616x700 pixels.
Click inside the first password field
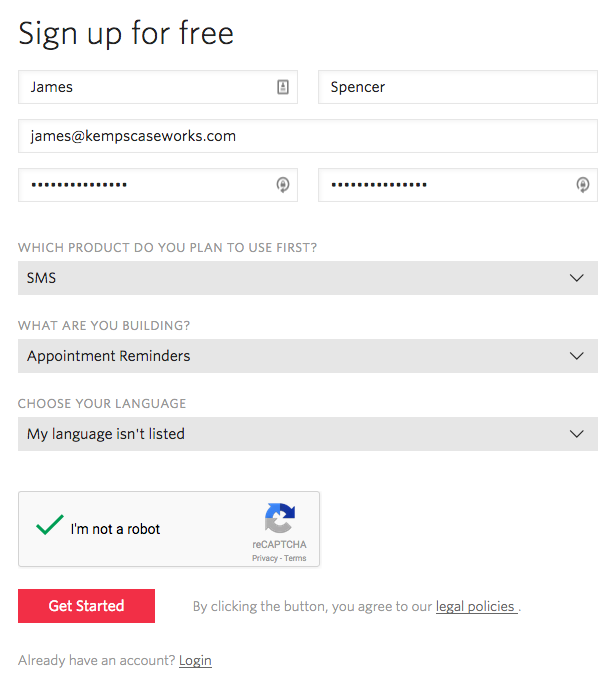coord(145,185)
